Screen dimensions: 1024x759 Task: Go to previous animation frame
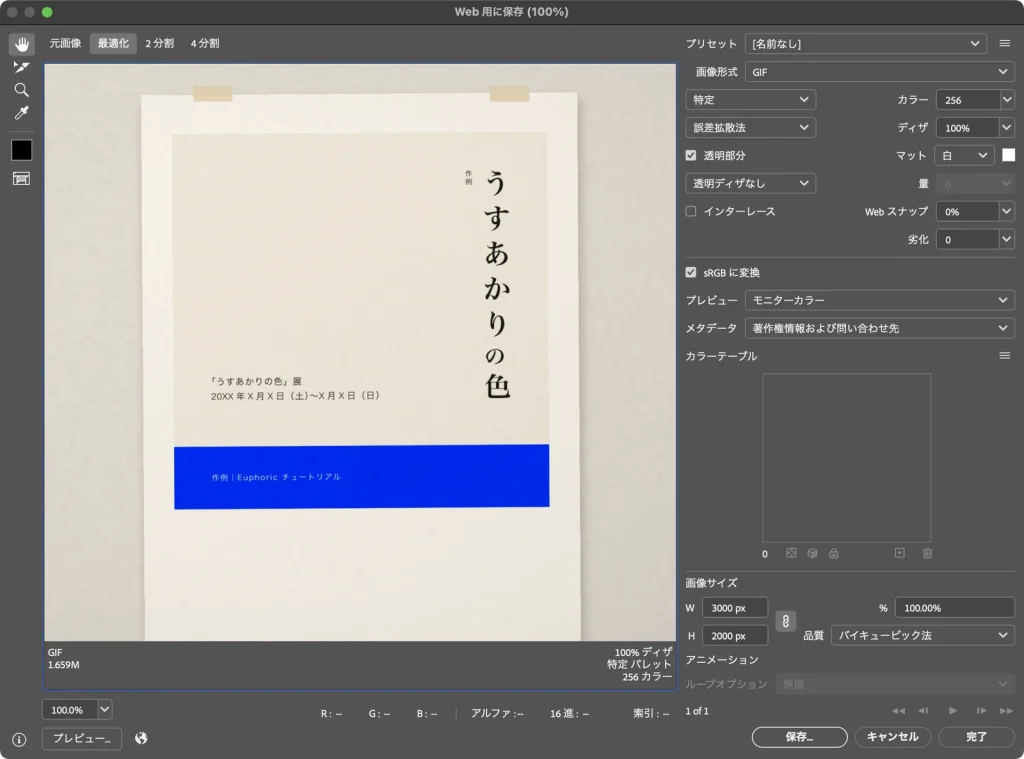tap(923, 711)
